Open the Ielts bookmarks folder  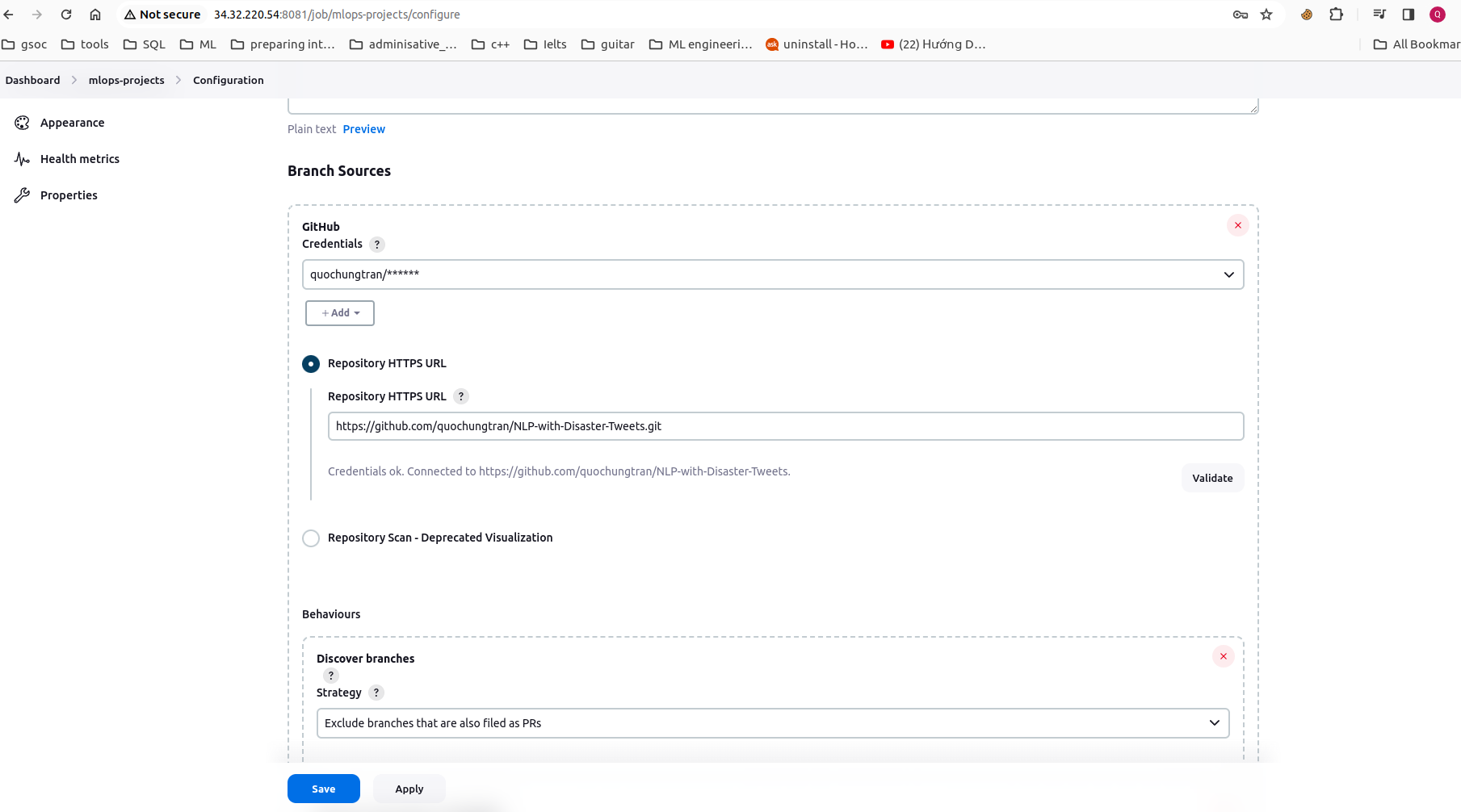coord(545,44)
